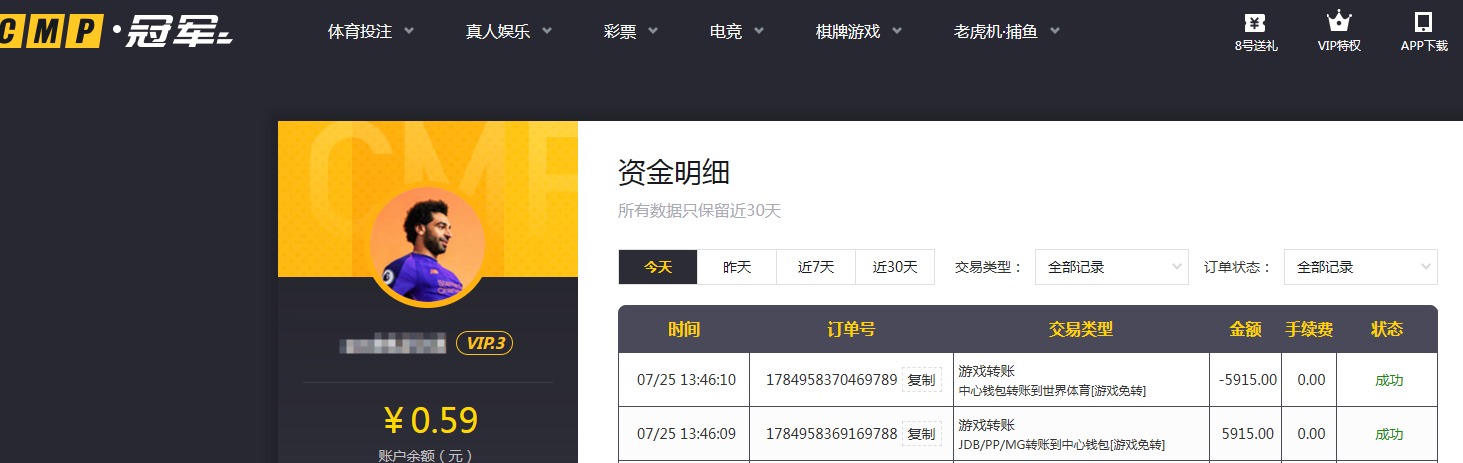Click the 状态 column header
This screenshot has width=1463, height=463.
1387,329
